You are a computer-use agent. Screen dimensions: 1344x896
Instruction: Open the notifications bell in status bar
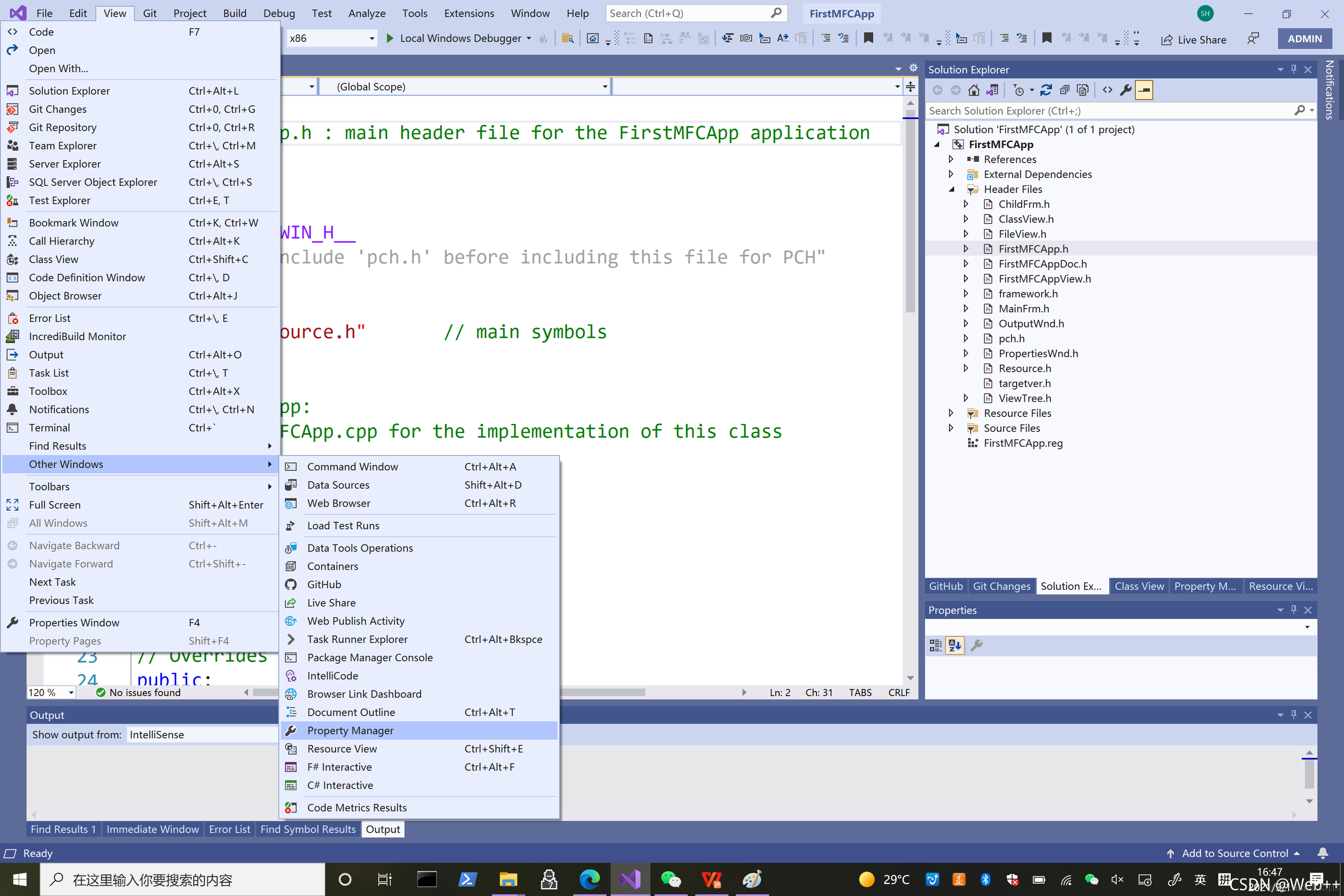tap(1322, 853)
